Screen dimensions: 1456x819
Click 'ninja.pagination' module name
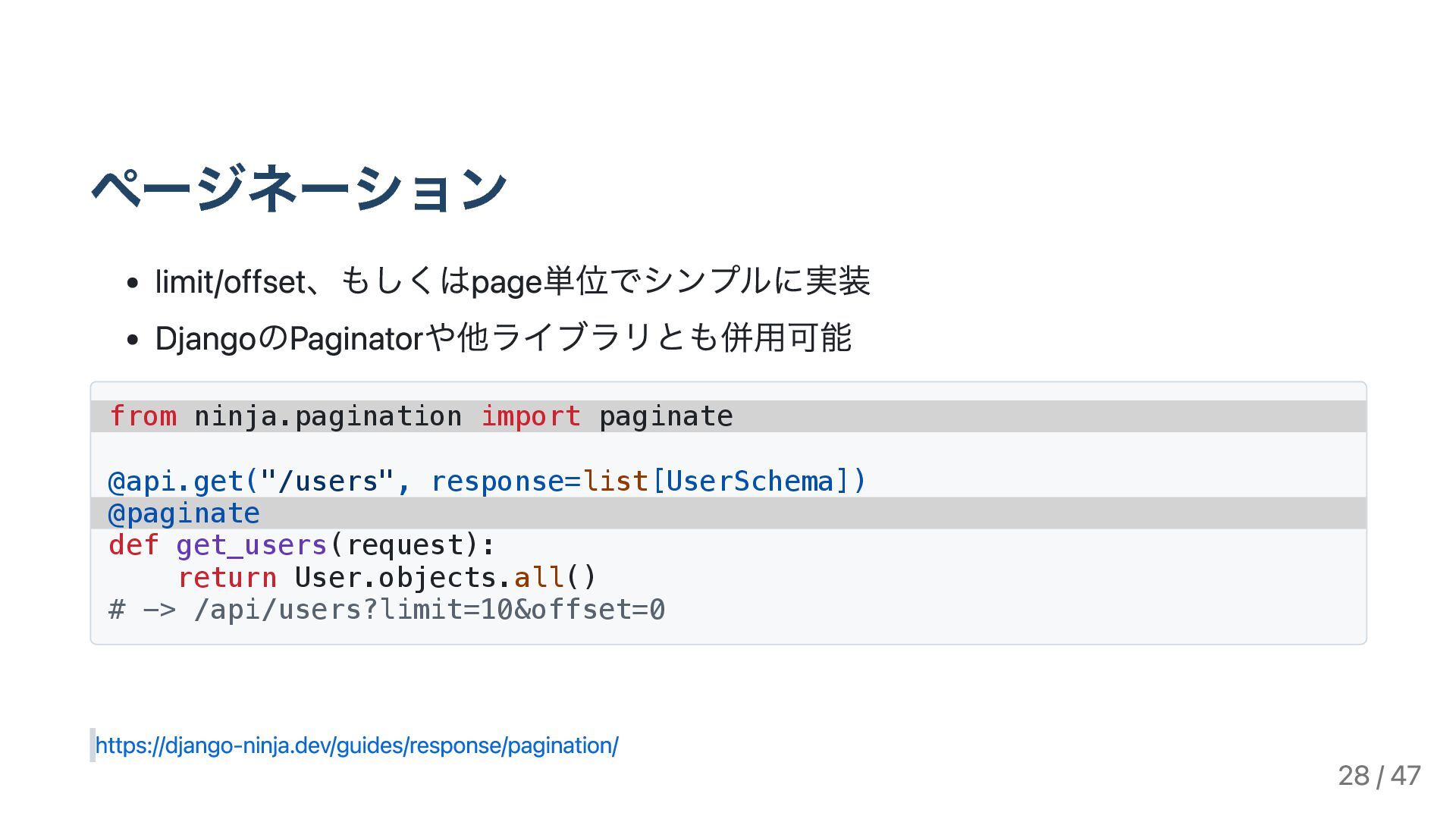(328, 416)
